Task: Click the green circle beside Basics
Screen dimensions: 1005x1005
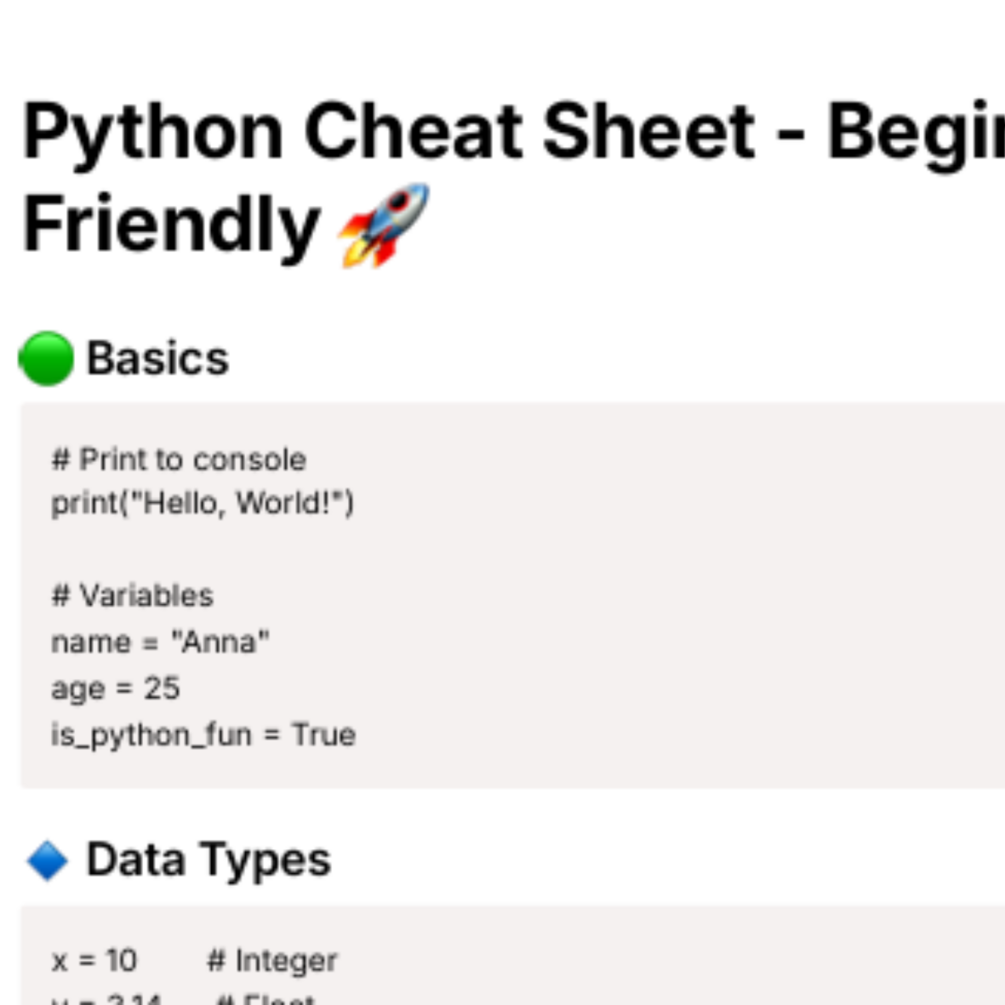Action: pos(46,358)
